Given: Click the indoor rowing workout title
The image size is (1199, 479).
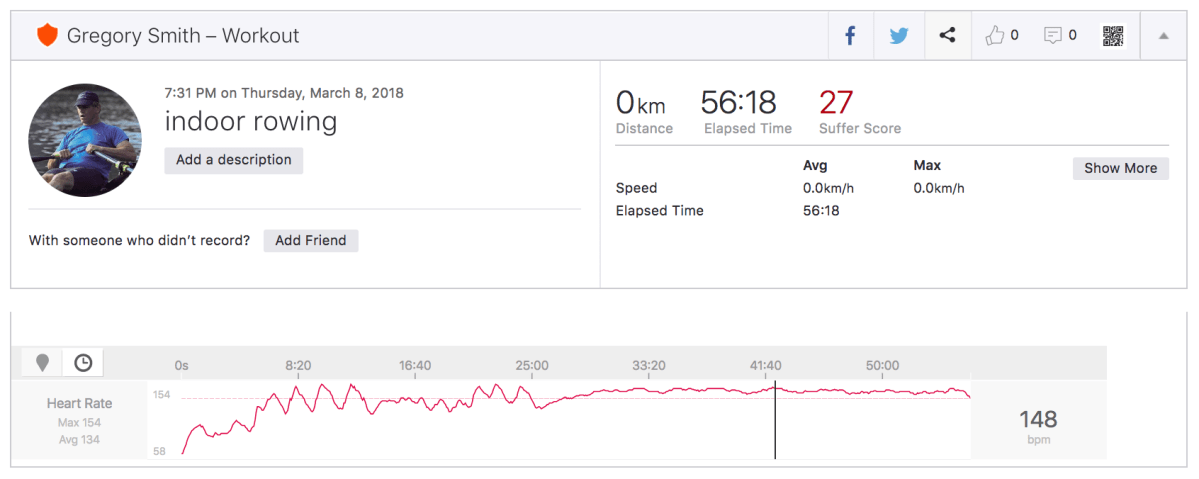Looking at the screenshot, I should click(x=251, y=122).
